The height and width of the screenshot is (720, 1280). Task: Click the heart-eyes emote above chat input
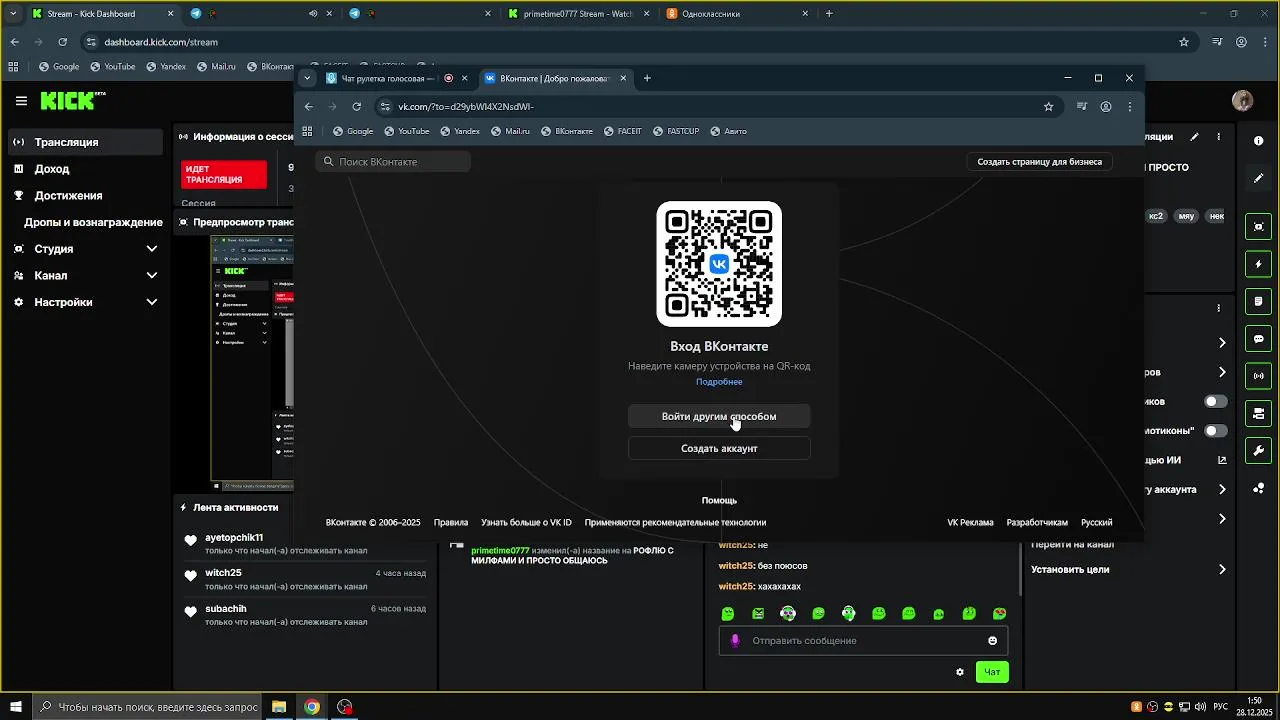[999, 613]
